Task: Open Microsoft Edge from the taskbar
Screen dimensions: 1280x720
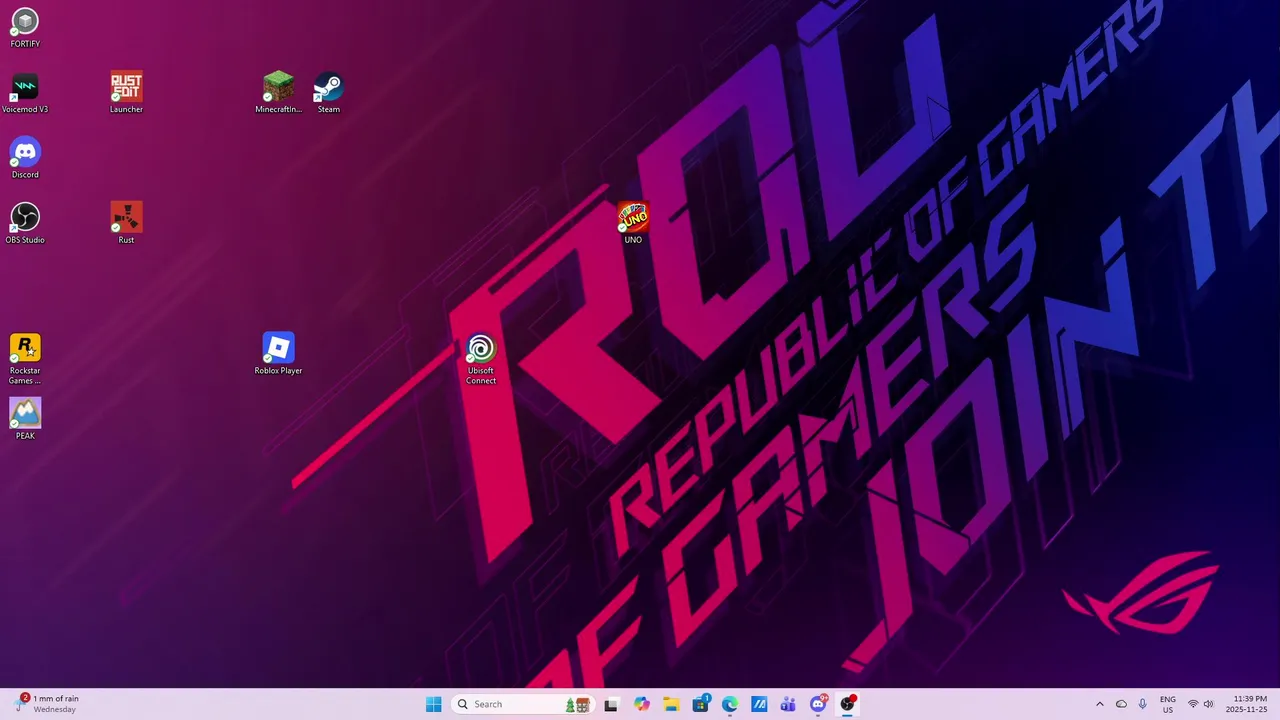Action: pyautogui.click(x=730, y=704)
